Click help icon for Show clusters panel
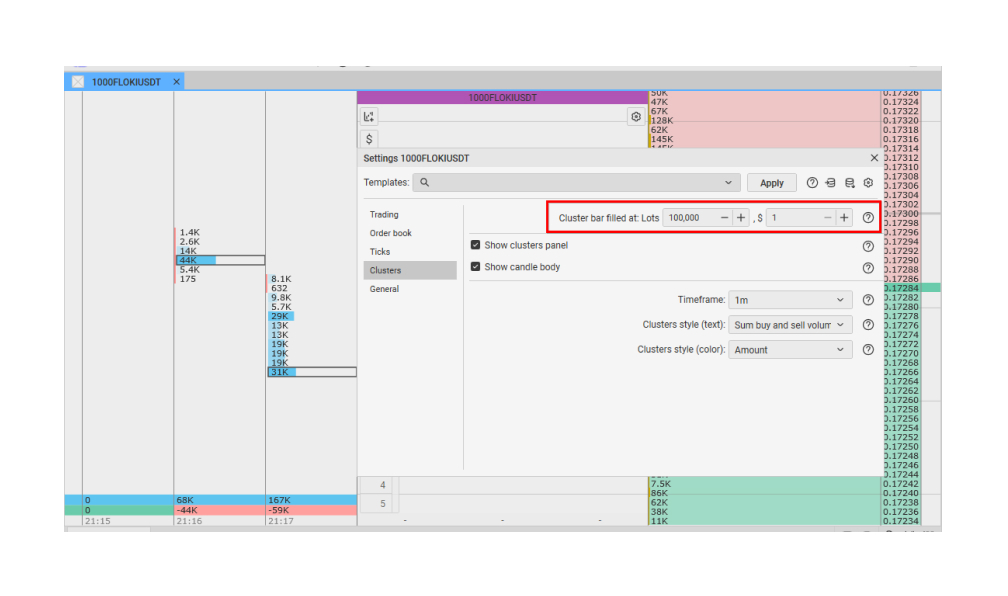 pos(868,246)
